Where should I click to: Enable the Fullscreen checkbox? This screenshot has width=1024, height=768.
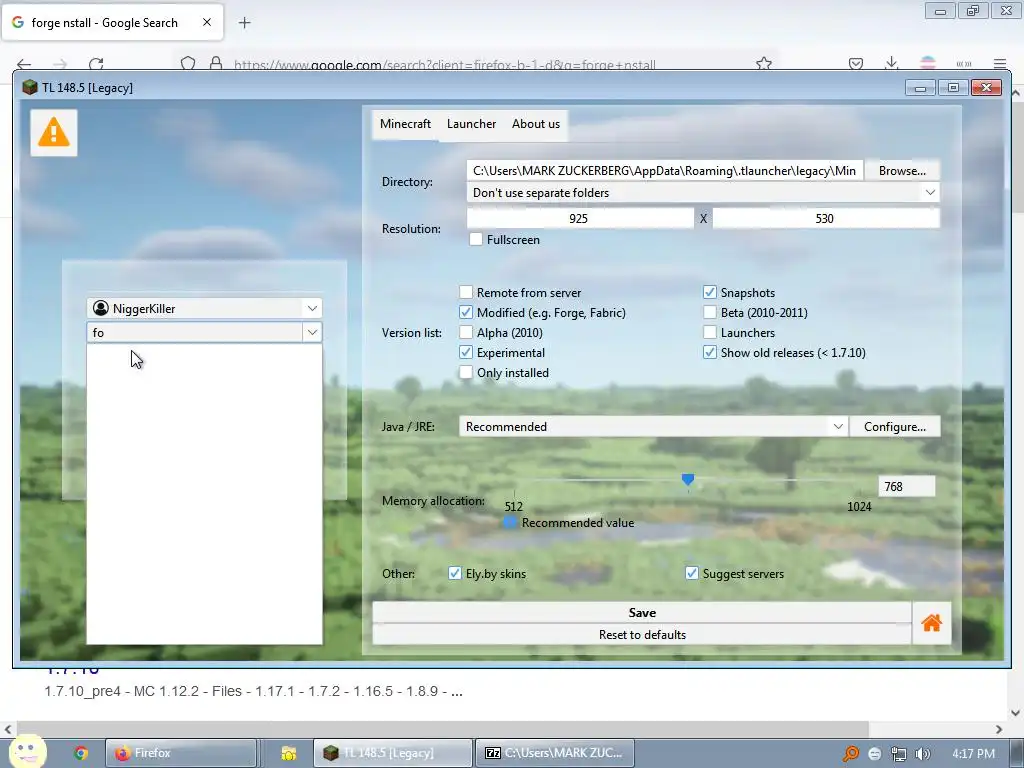(x=476, y=240)
